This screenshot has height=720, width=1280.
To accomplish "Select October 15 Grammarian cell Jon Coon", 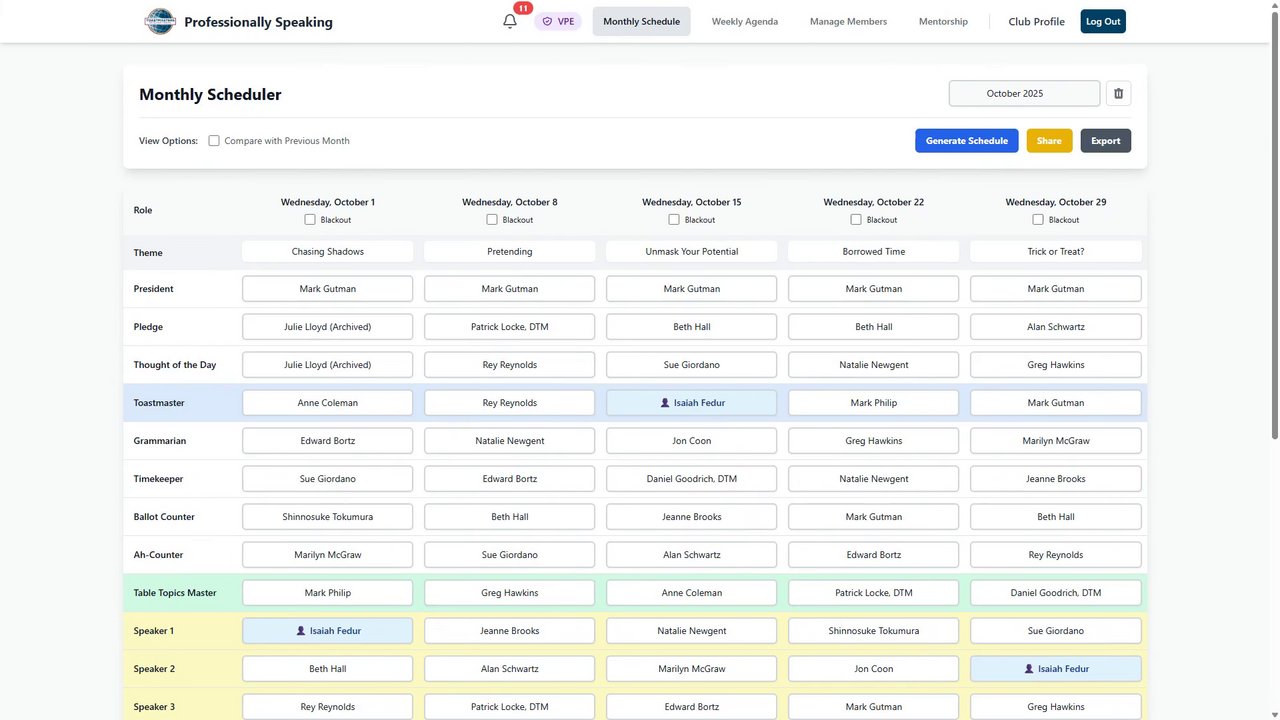I will [x=692, y=441].
